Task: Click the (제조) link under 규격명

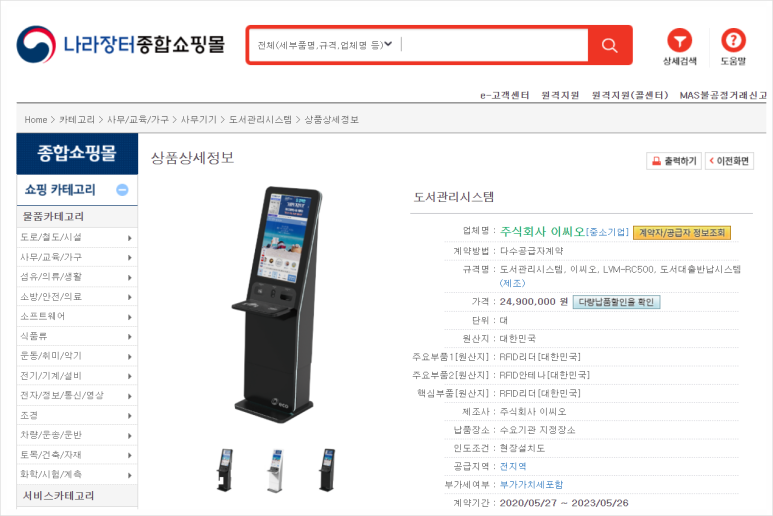Action: click(x=513, y=283)
